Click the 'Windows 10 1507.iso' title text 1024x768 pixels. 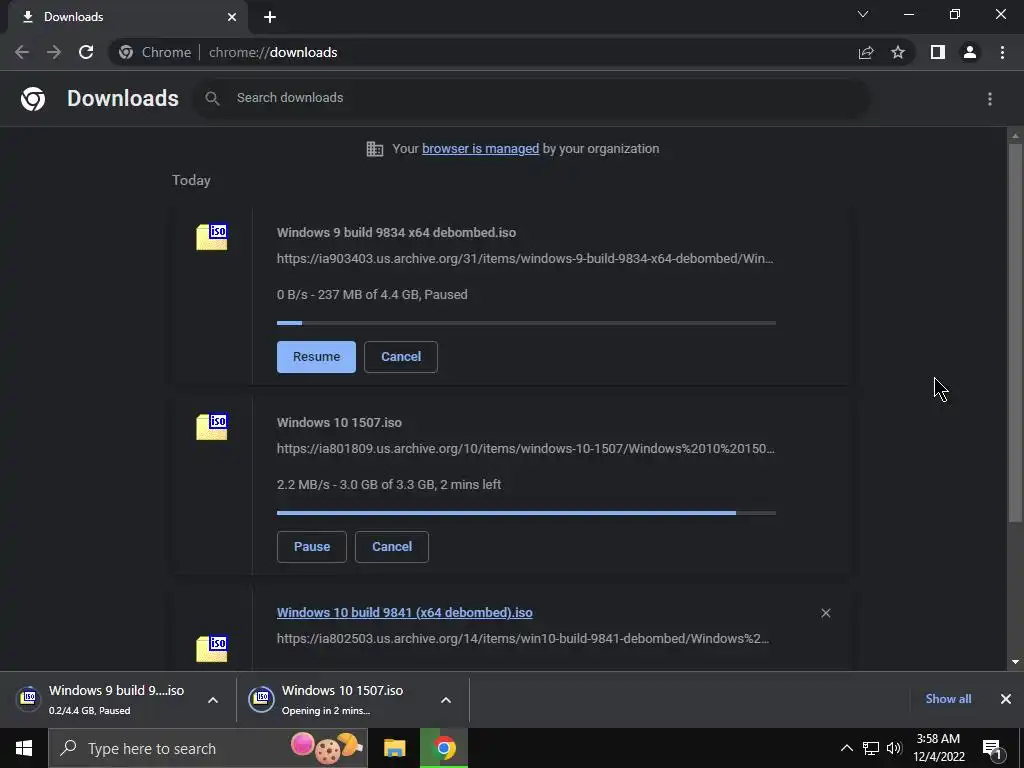(339, 423)
